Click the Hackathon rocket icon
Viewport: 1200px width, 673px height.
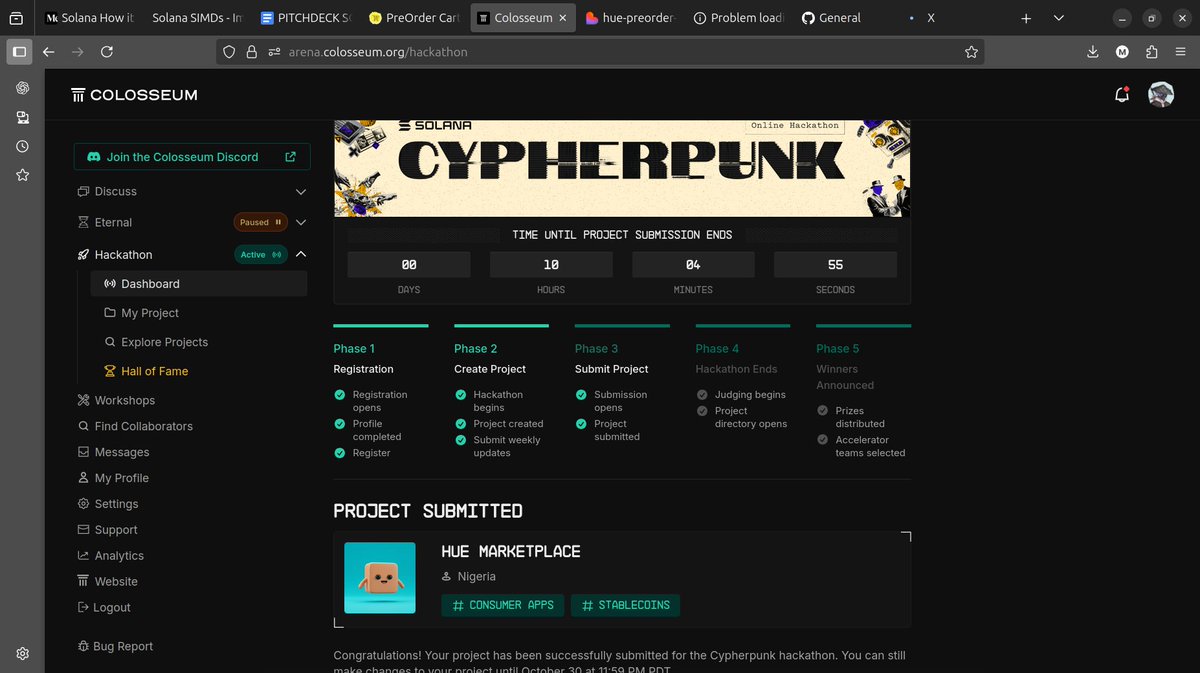[x=84, y=254]
